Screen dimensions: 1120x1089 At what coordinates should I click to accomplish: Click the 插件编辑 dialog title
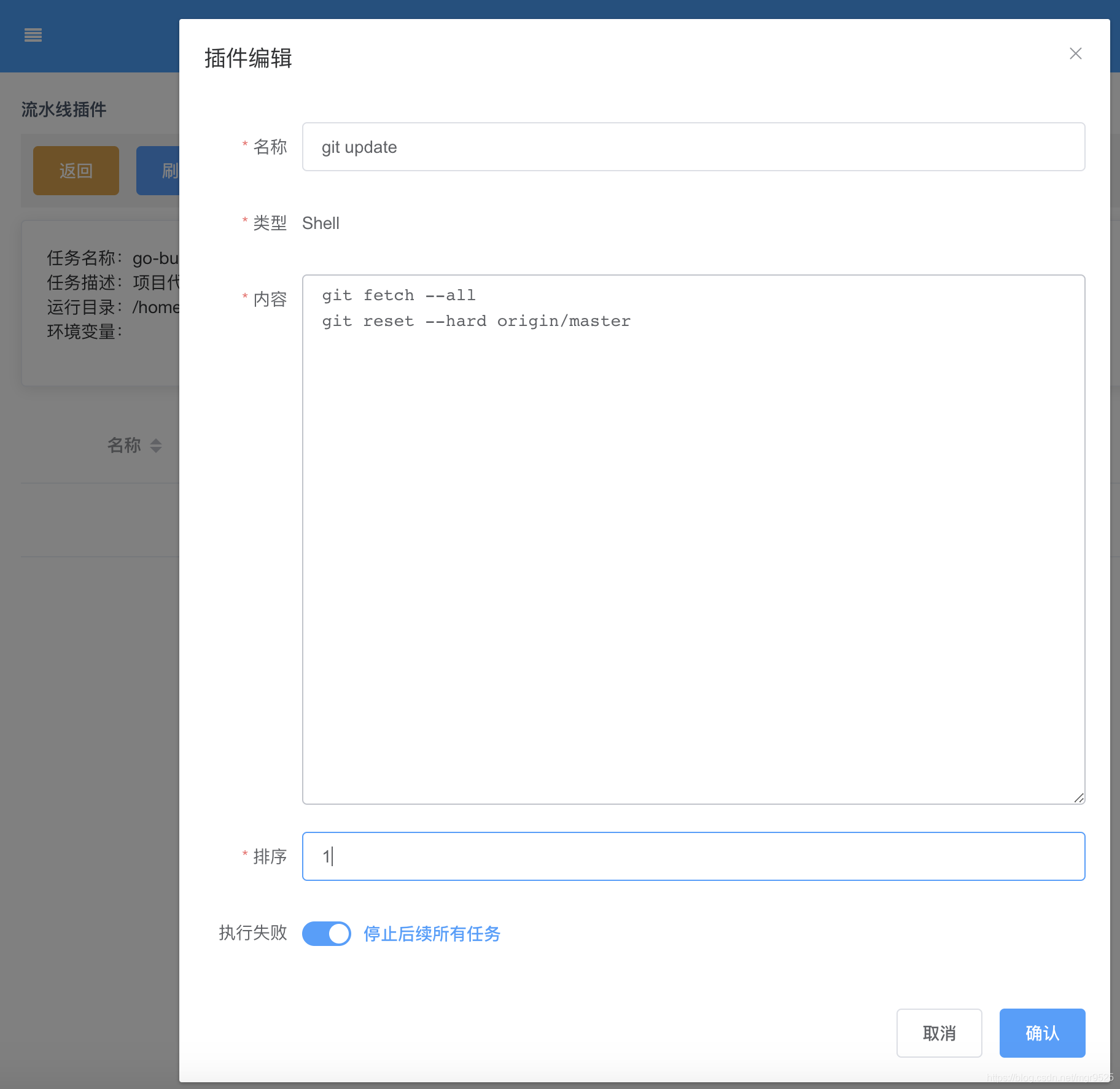pos(248,58)
